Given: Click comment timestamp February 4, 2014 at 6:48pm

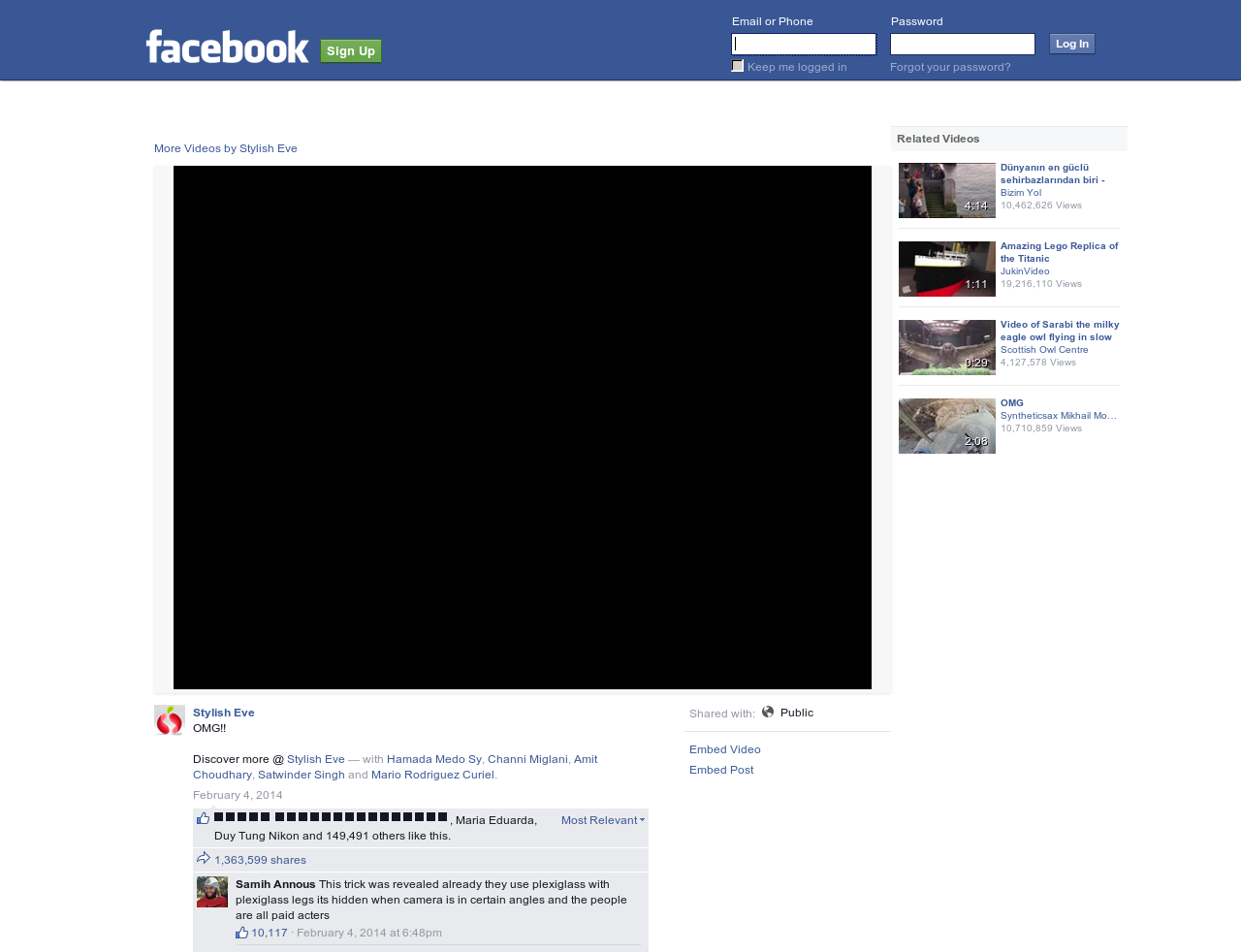Looking at the screenshot, I should pyautogui.click(x=369, y=933).
